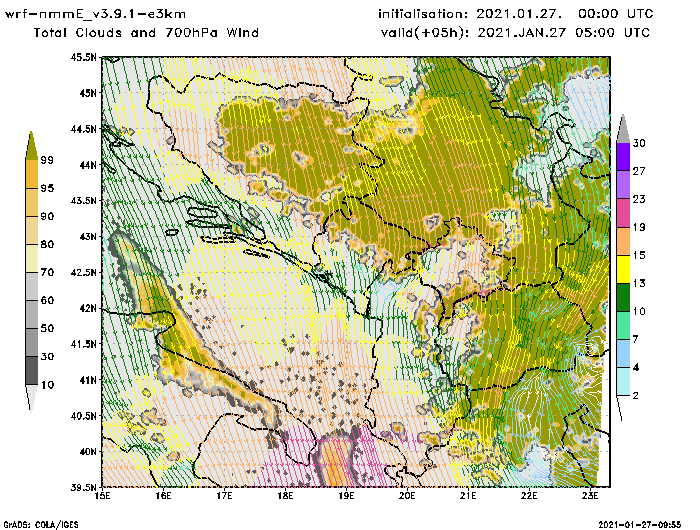The width and height of the screenshot is (700, 530).
Task: Click the '4' value in wind legend
Action: 636,368
